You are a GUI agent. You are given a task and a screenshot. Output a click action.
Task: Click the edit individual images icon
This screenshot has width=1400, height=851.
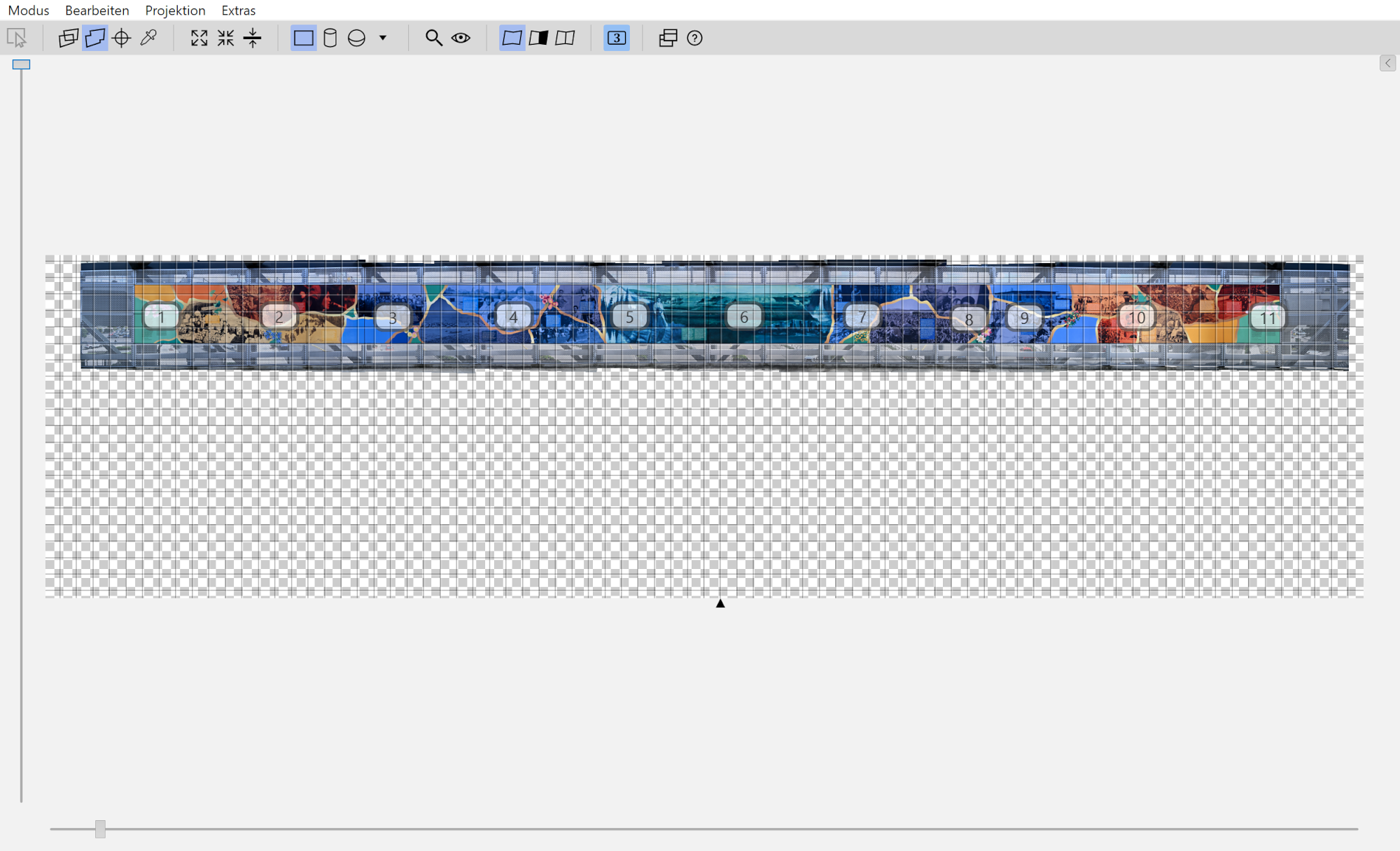[x=68, y=38]
